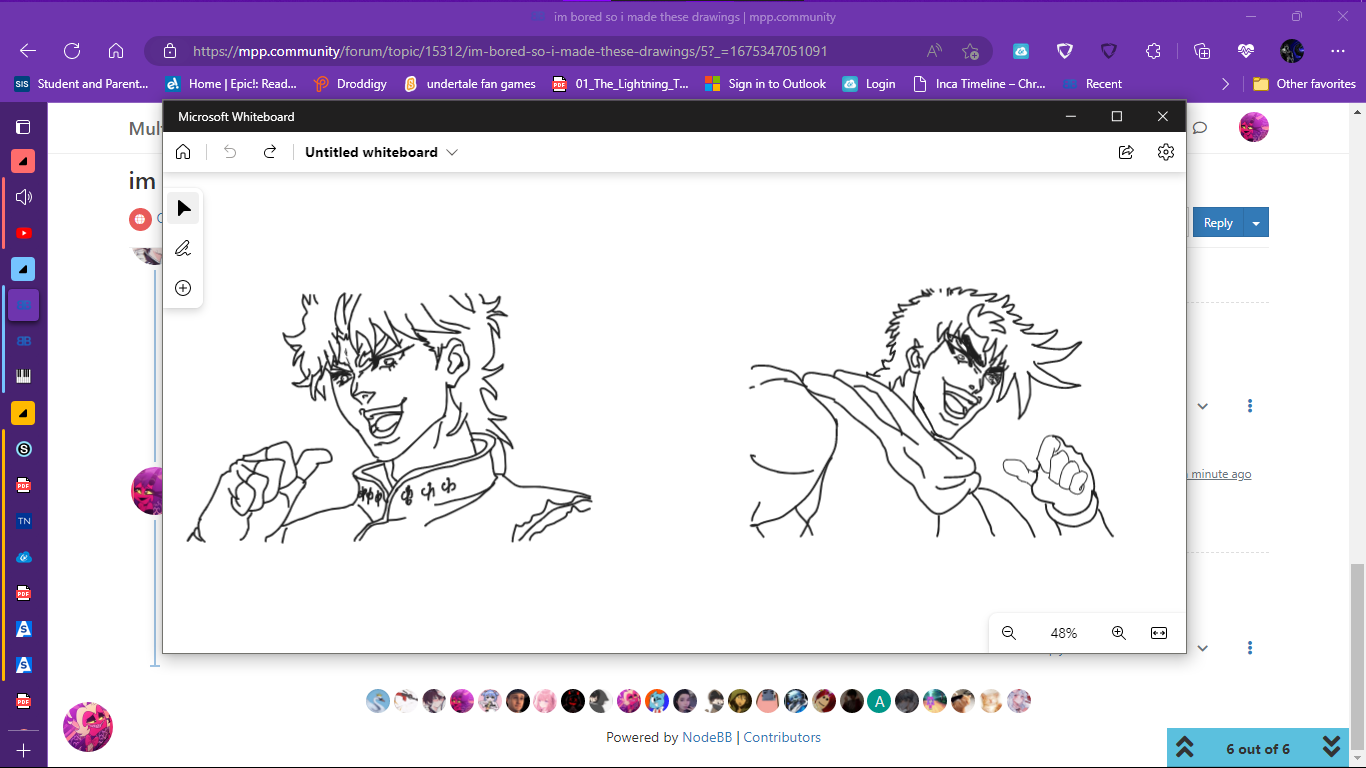Redo the Whiteboard action
The width and height of the screenshot is (1366, 768).
tap(269, 152)
